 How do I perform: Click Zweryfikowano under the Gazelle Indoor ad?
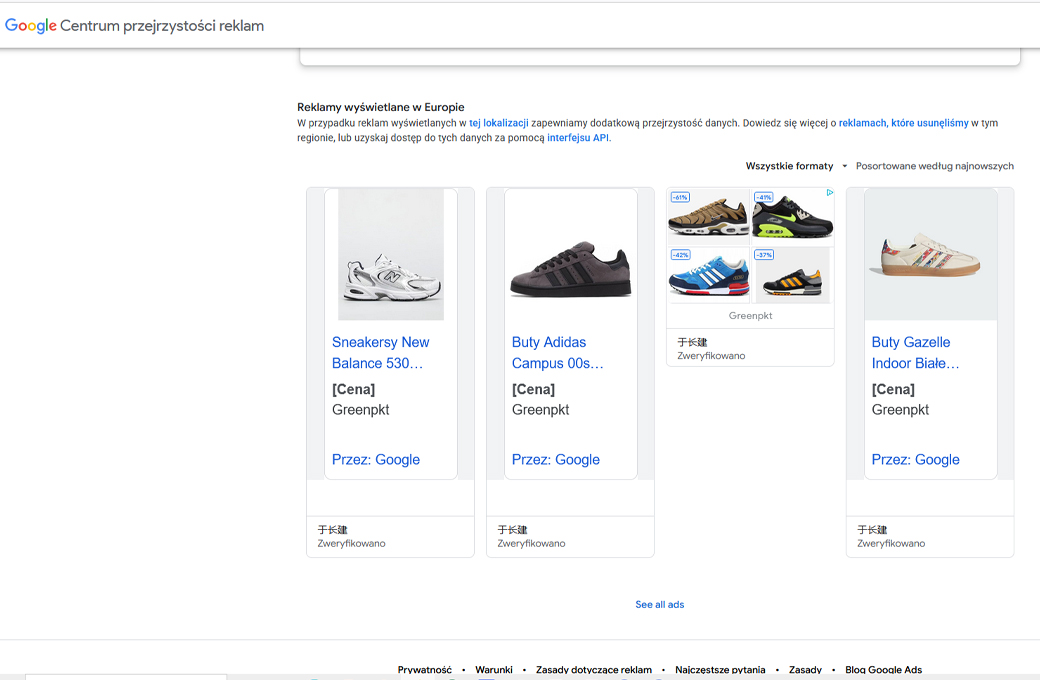point(891,543)
